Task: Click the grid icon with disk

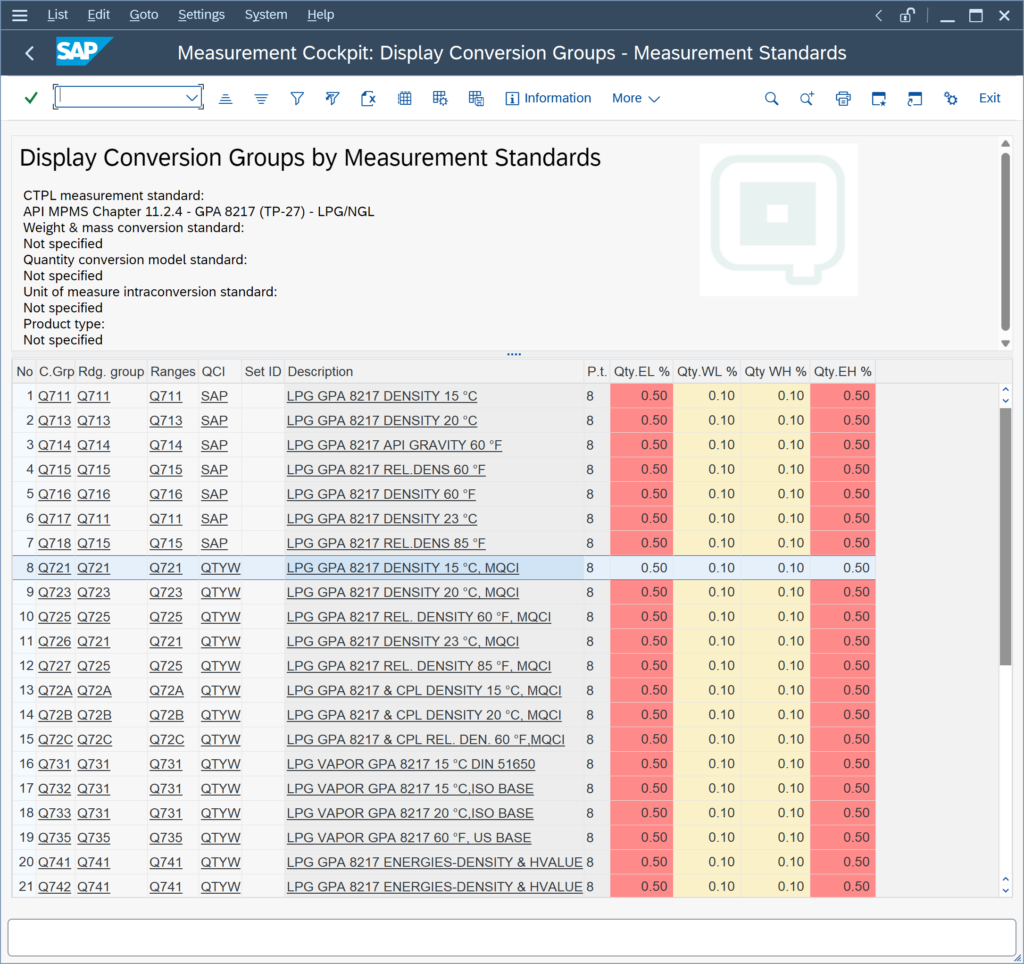Action: [476, 99]
